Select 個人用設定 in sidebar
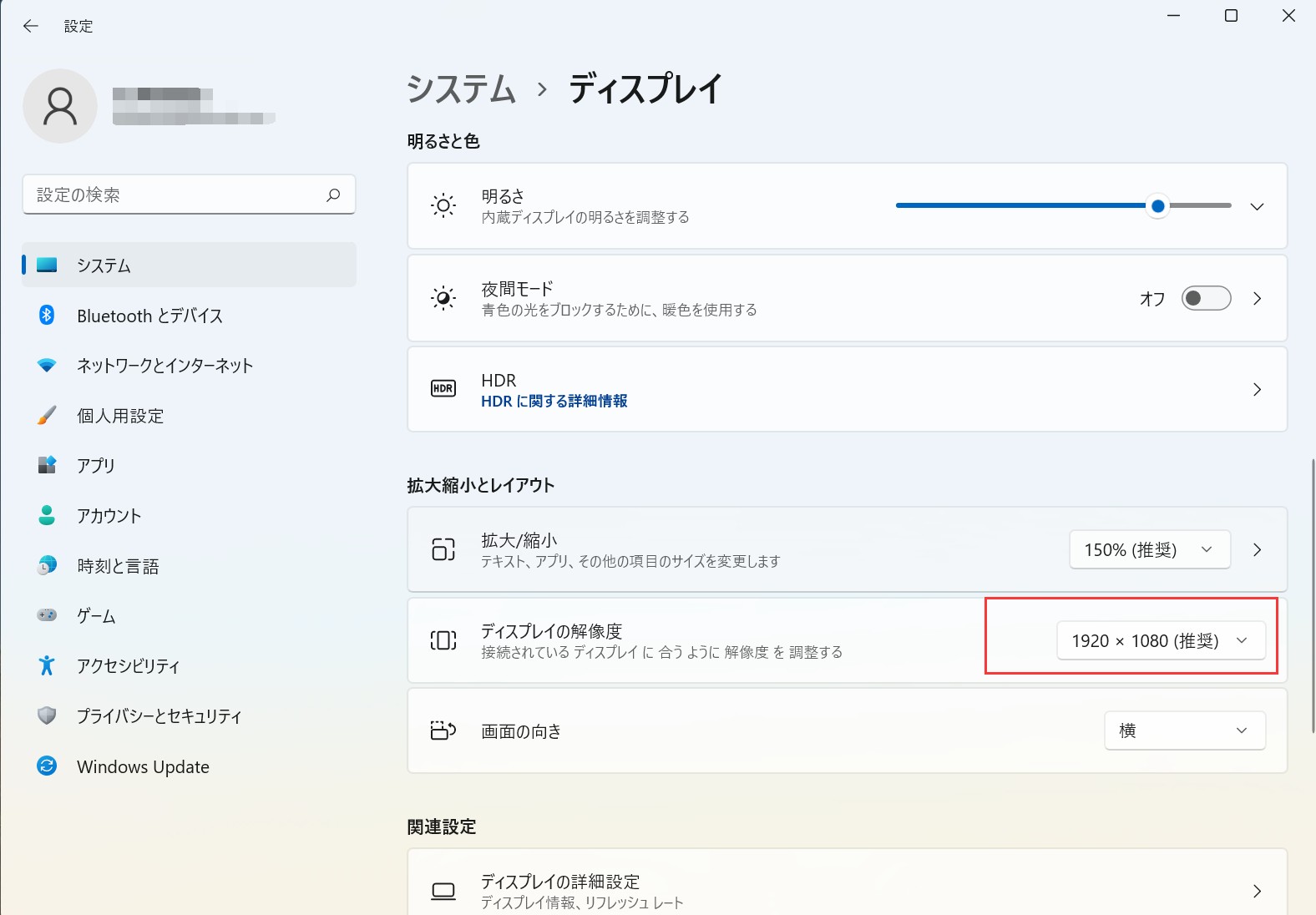 pyautogui.click(x=120, y=416)
